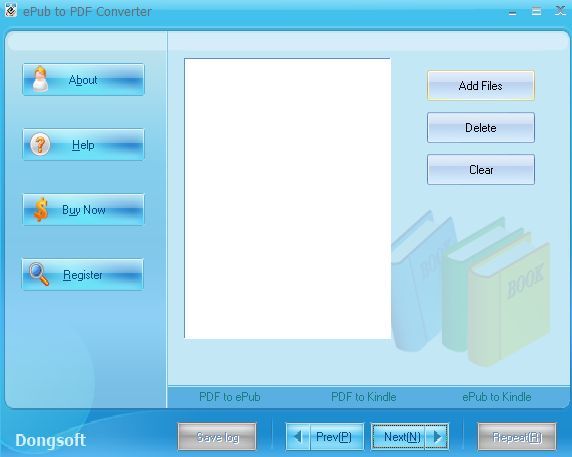Open the About dialog
This screenshot has height=457, width=572.
coord(84,80)
